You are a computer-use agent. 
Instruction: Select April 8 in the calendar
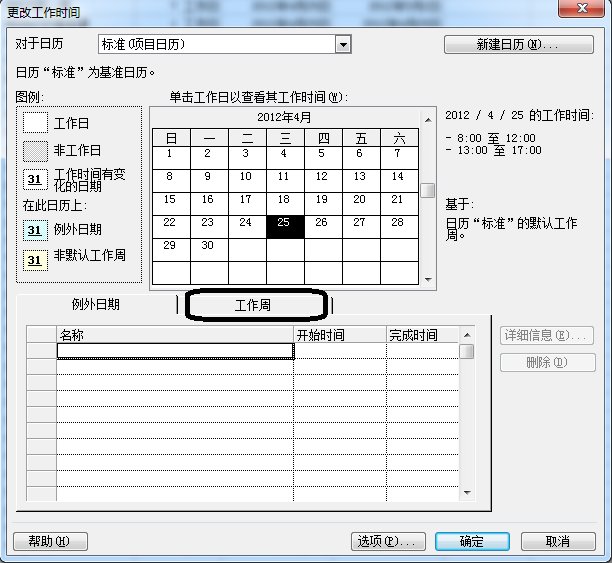tap(171, 181)
